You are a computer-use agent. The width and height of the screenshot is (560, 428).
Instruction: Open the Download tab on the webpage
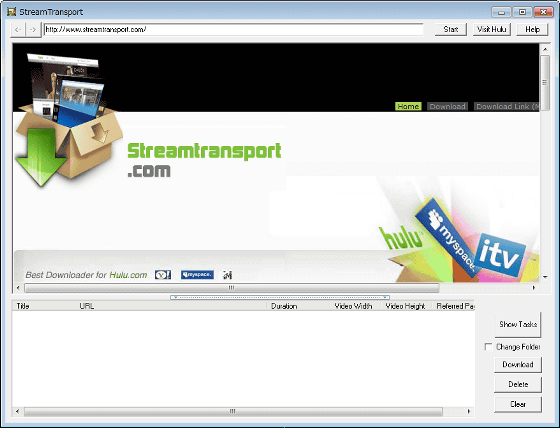coord(448,106)
